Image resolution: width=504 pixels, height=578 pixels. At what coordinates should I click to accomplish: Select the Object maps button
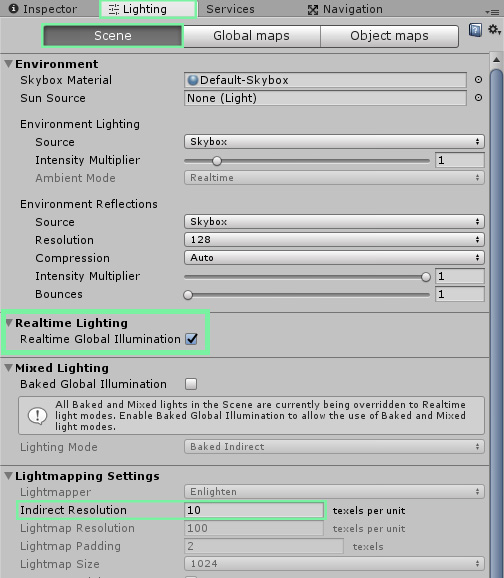[x=389, y=36]
